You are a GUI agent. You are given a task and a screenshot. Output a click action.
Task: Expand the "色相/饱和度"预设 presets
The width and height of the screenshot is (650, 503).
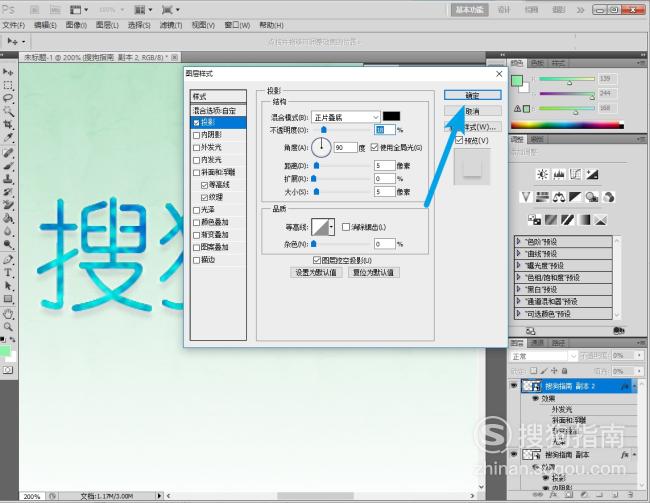coord(518,277)
